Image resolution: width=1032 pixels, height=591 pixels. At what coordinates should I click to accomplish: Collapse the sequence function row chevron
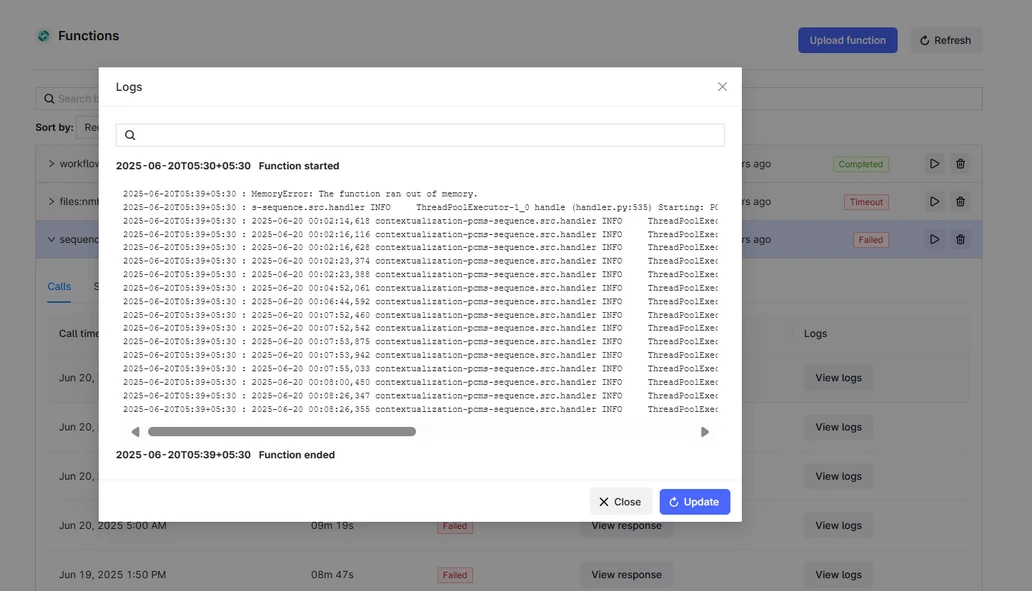click(x=52, y=240)
